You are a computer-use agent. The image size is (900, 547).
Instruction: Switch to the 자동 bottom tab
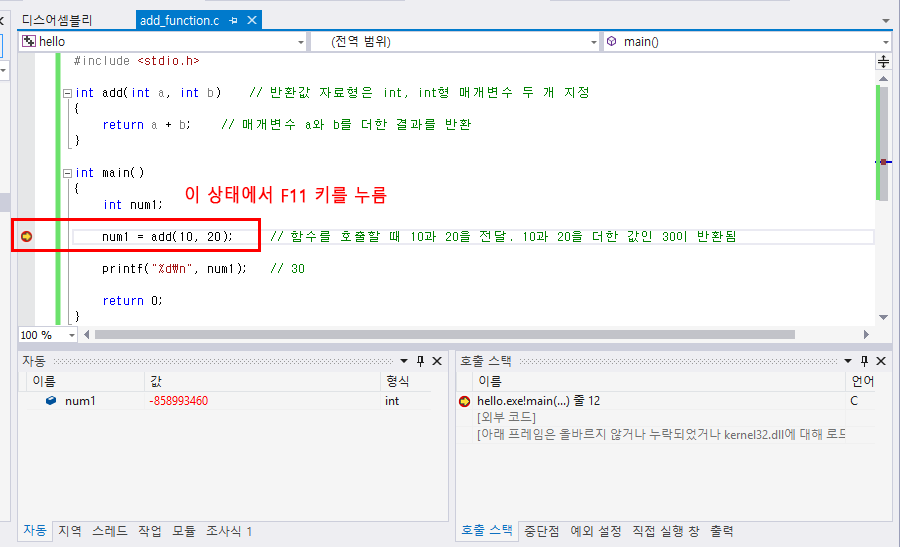(x=34, y=531)
